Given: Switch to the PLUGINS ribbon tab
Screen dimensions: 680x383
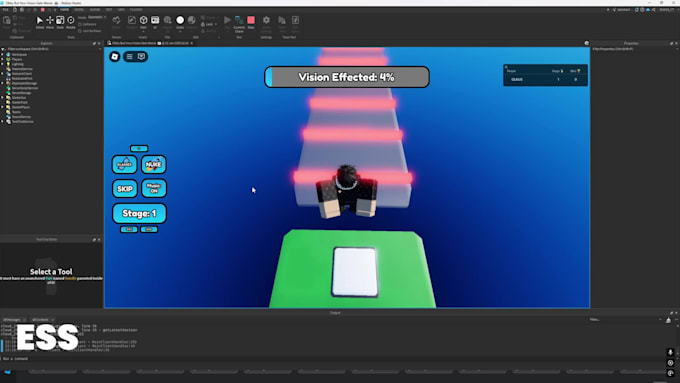Looking at the screenshot, I should tap(136, 10).
